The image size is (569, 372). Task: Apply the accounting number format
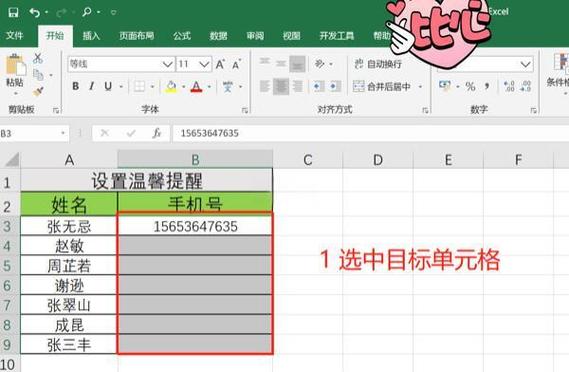click(x=445, y=86)
